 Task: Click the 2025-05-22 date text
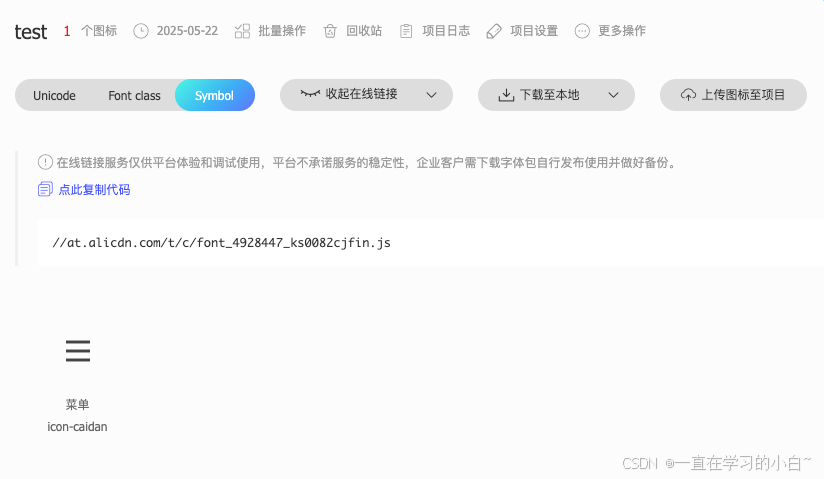tap(187, 31)
